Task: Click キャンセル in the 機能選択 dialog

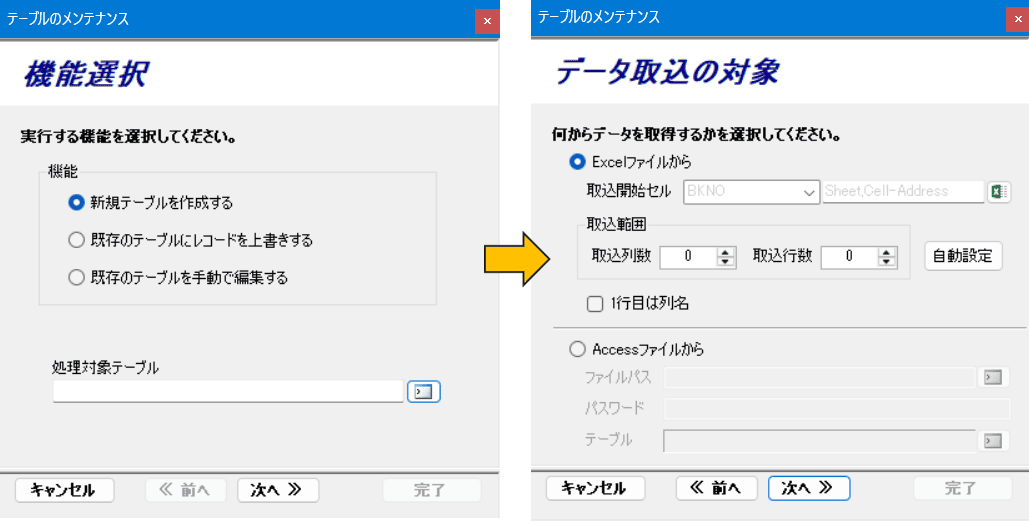Action: [x=64, y=490]
